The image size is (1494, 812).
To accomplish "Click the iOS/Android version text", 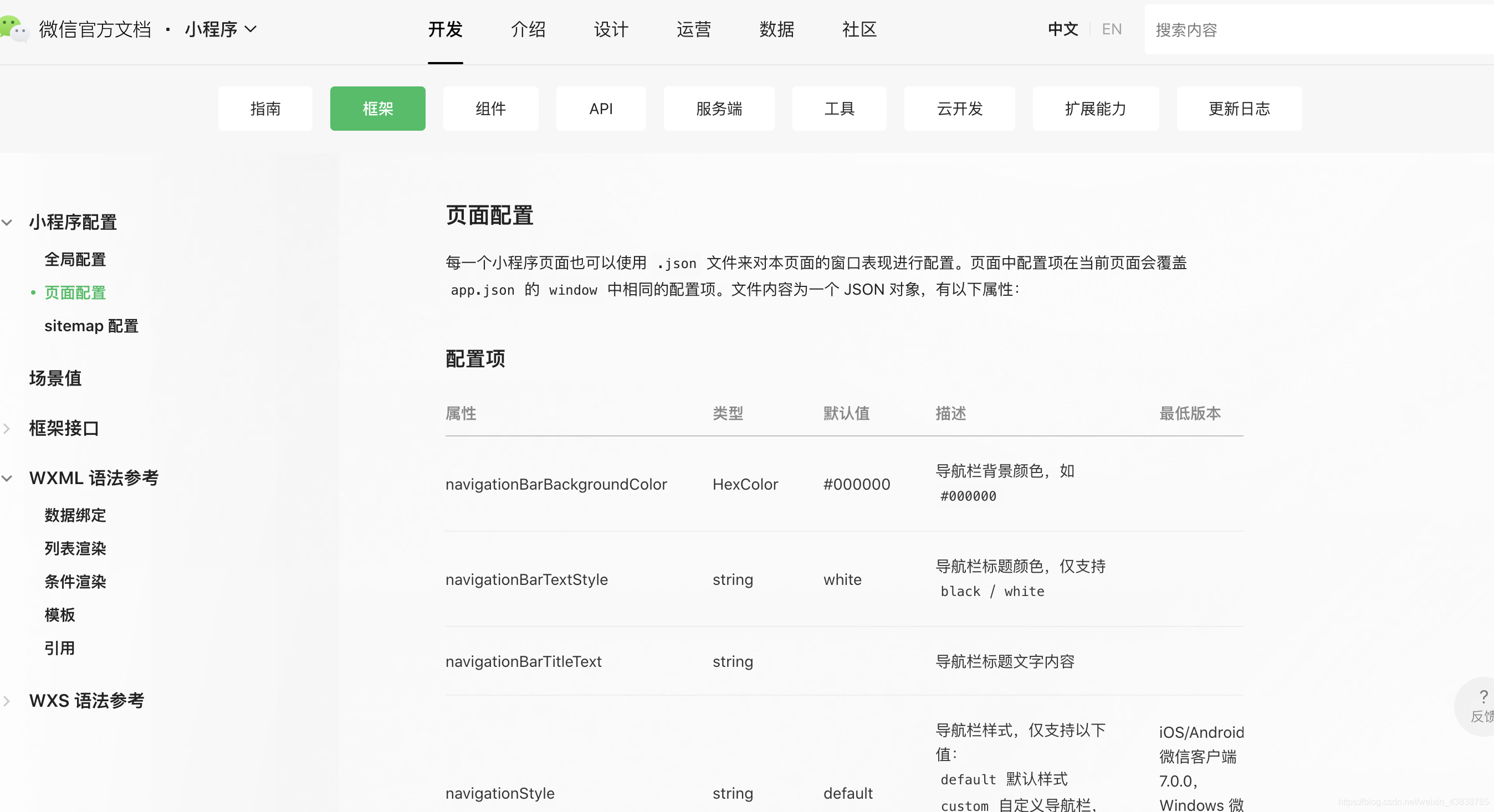I will click(x=1202, y=732).
